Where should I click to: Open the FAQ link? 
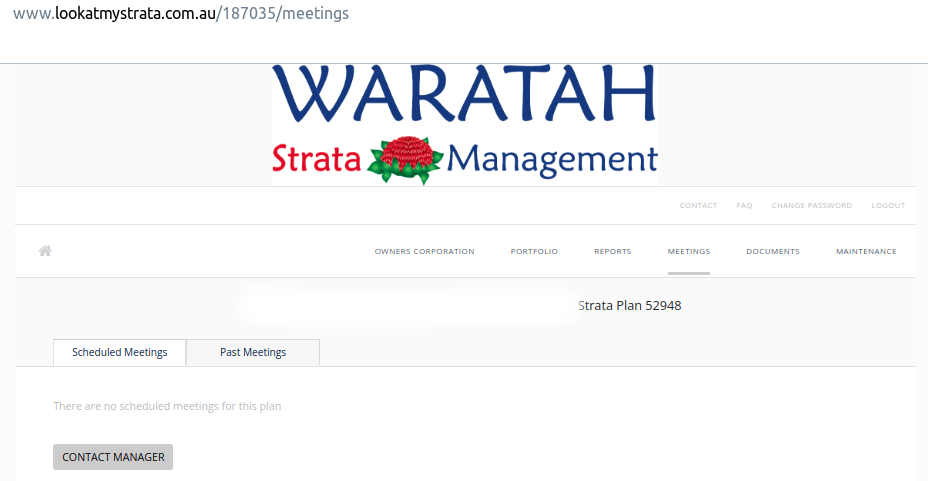[744, 205]
